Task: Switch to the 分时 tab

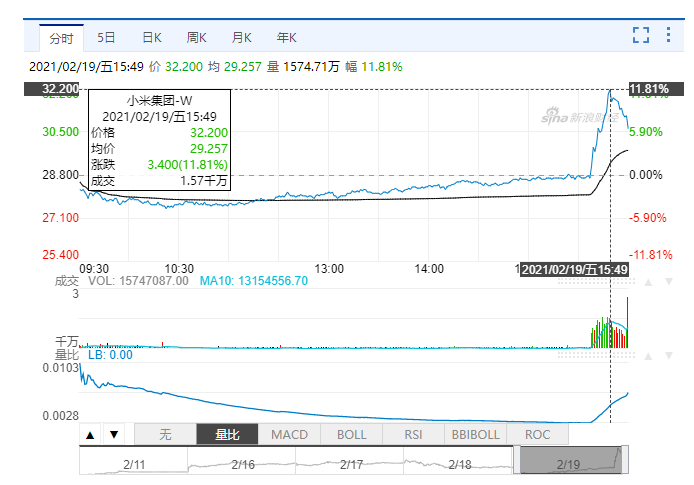Action: (x=61, y=38)
